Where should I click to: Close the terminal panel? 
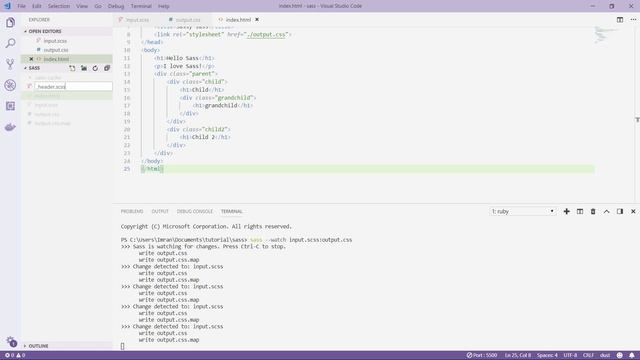633,211
